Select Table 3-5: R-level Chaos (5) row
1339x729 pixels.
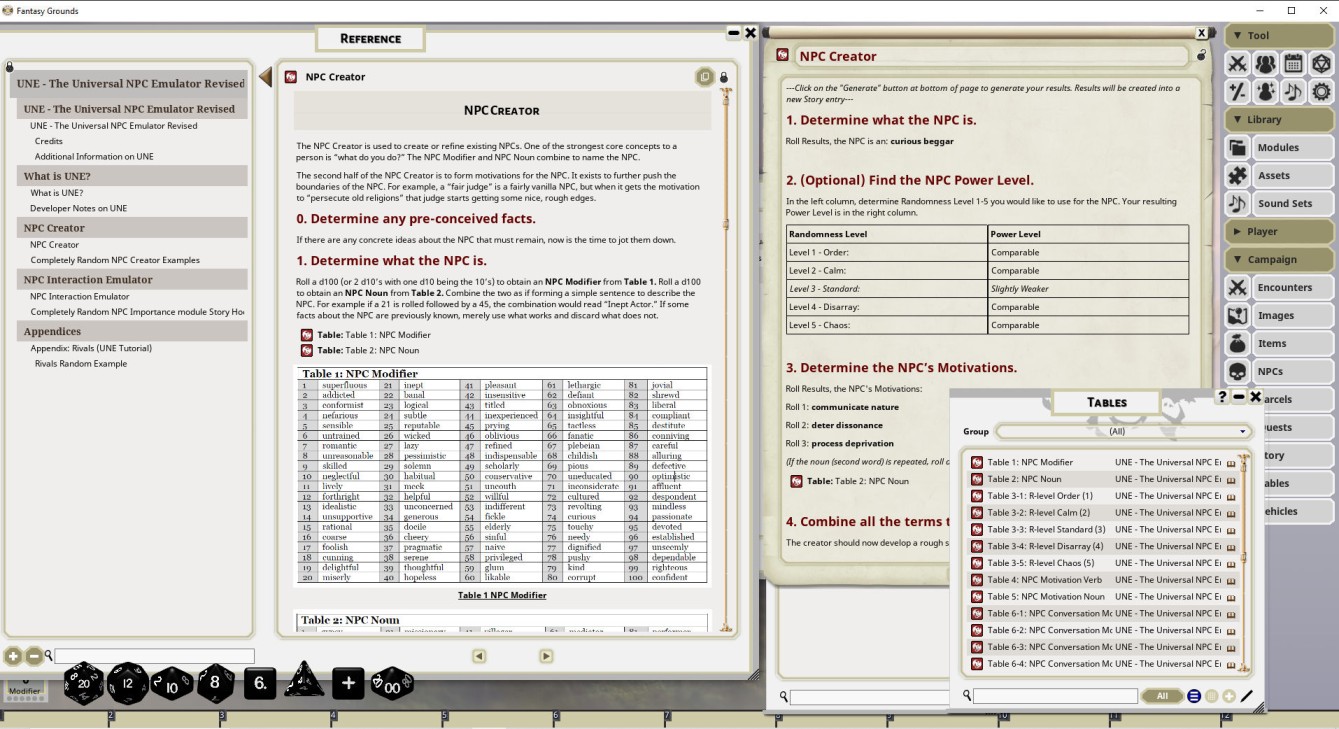(1104, 563)
